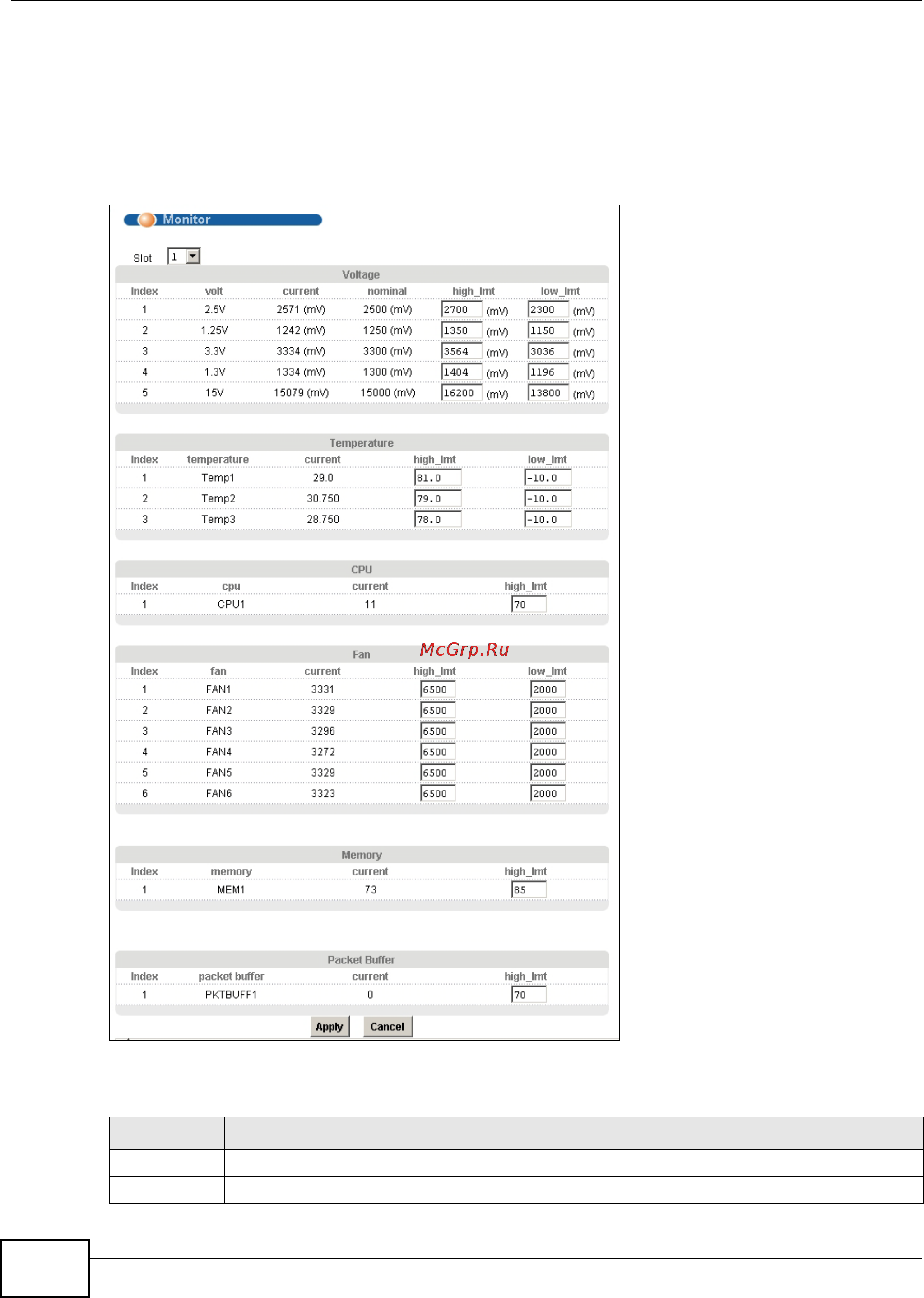The width and height of the screenshot is (924, 1298).
Task: Click the FAN6 low limit field
Action: click(548, 794)
